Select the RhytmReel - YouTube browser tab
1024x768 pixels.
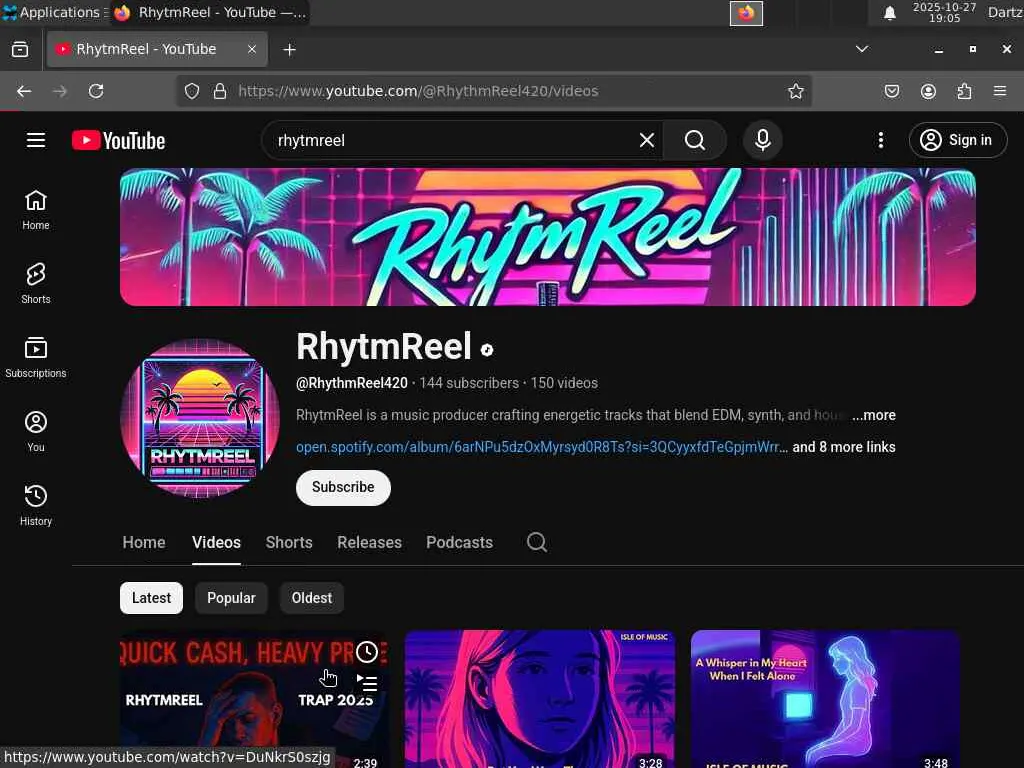[157, 49]
